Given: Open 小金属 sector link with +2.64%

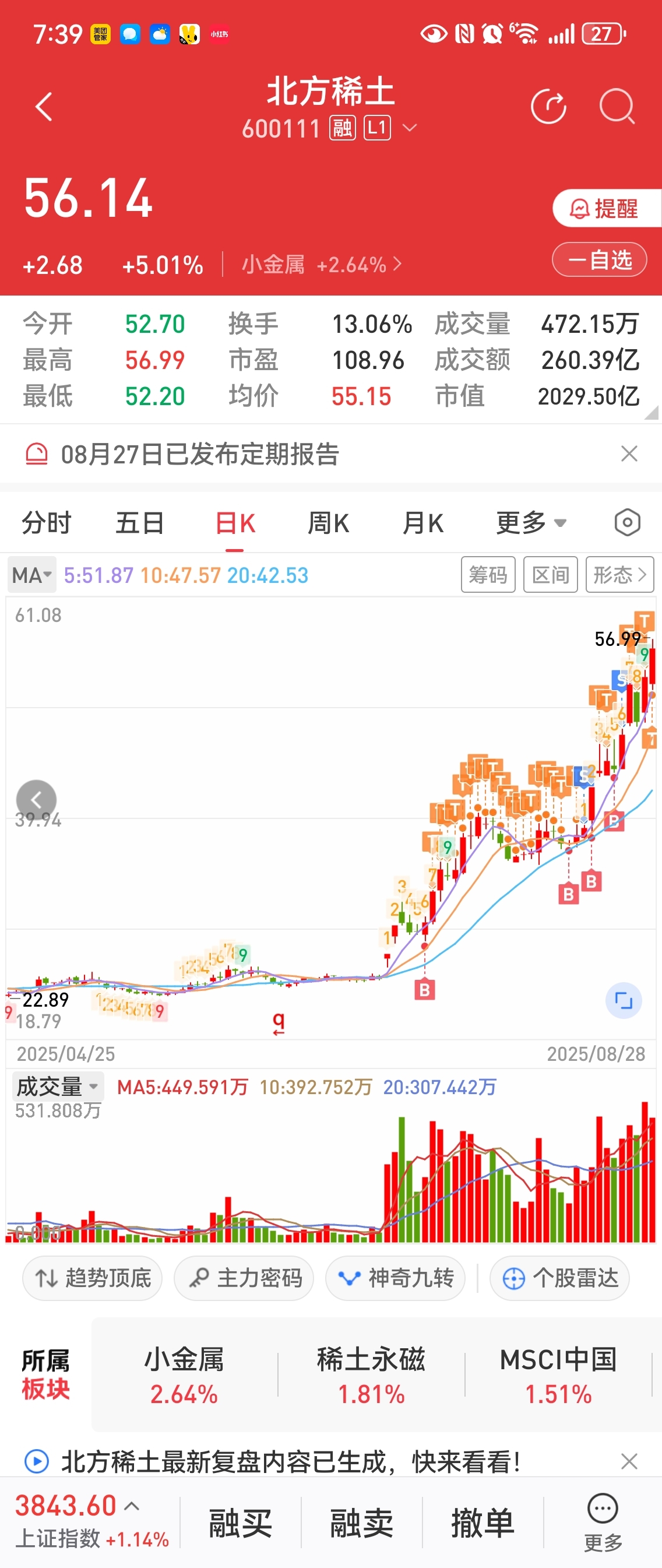Looking at the screenshot, I should pyautogui.click(x=321, y=265).
